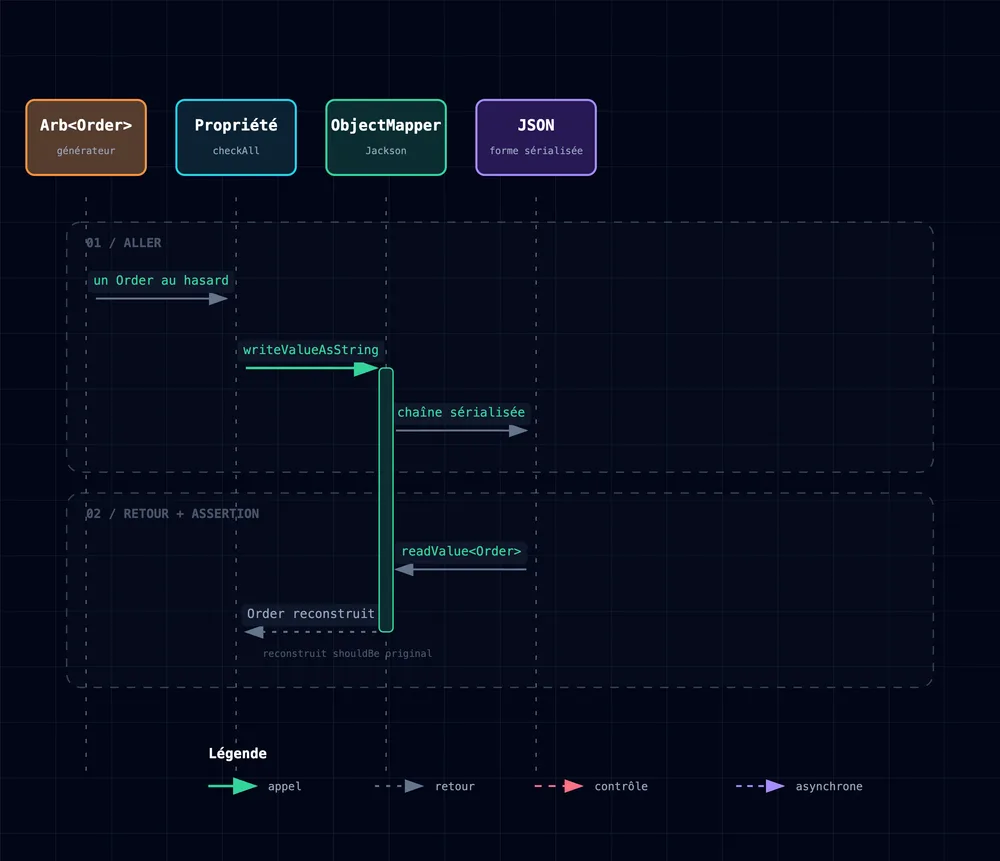Click the "02 / RETOUR + ASSERTION" heading
The width and height of the screenshot is (1000, 861).
coord(172,514)
